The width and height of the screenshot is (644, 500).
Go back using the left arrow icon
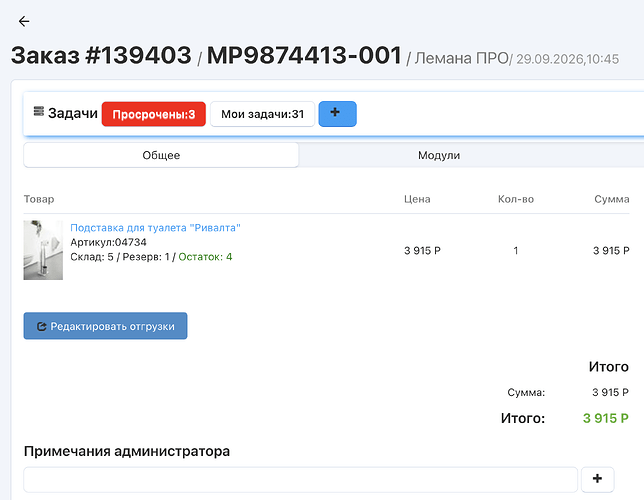(24, 21)
